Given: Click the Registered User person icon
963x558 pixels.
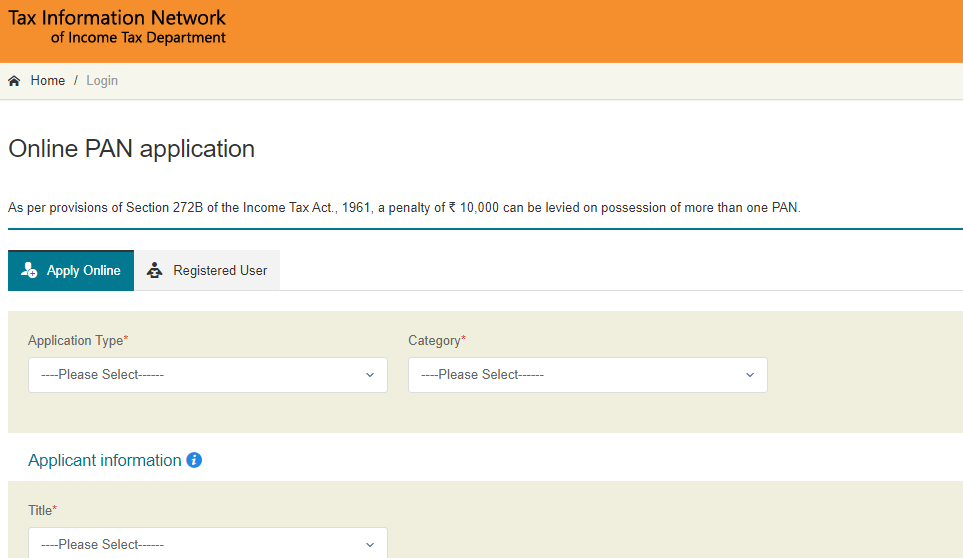Looking at the screenshot, I should pos(155,270).
